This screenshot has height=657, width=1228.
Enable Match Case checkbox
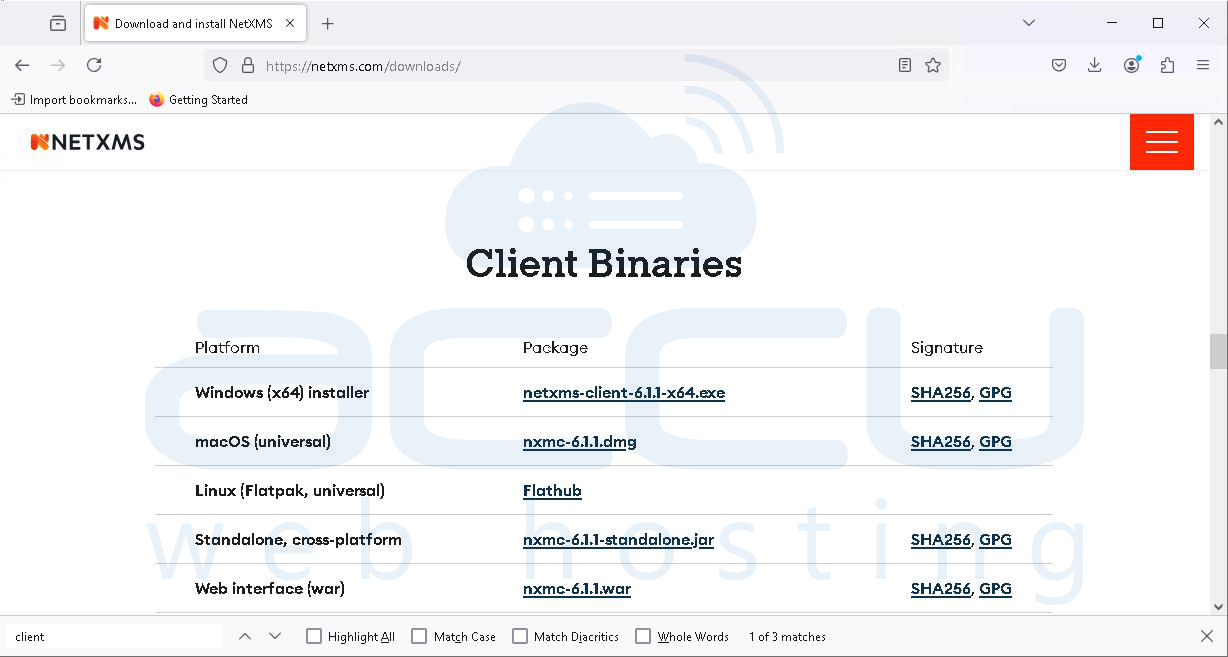pyautogui.click(x=419, y=637)
